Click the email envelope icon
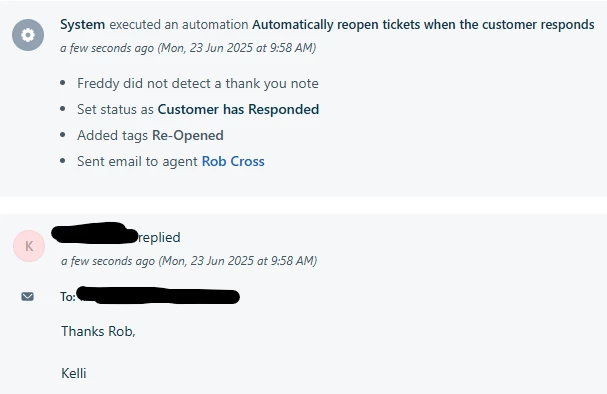The image size is (607, 394). pyautogui.click(x=27, y=296)
